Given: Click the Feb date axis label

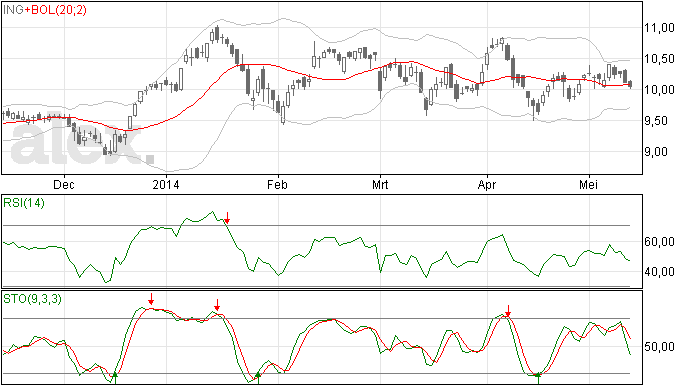Looking at the screenshot, I should [x=277, y=184].
